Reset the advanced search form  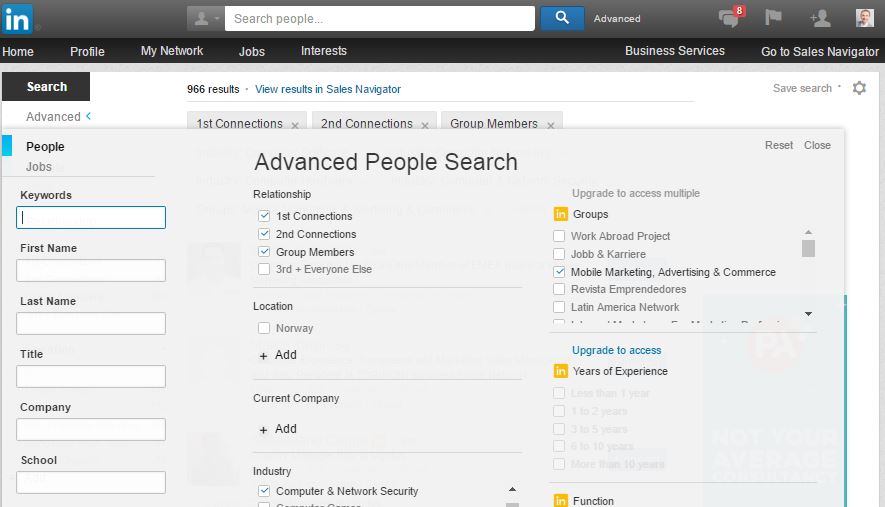pos(779,145)
